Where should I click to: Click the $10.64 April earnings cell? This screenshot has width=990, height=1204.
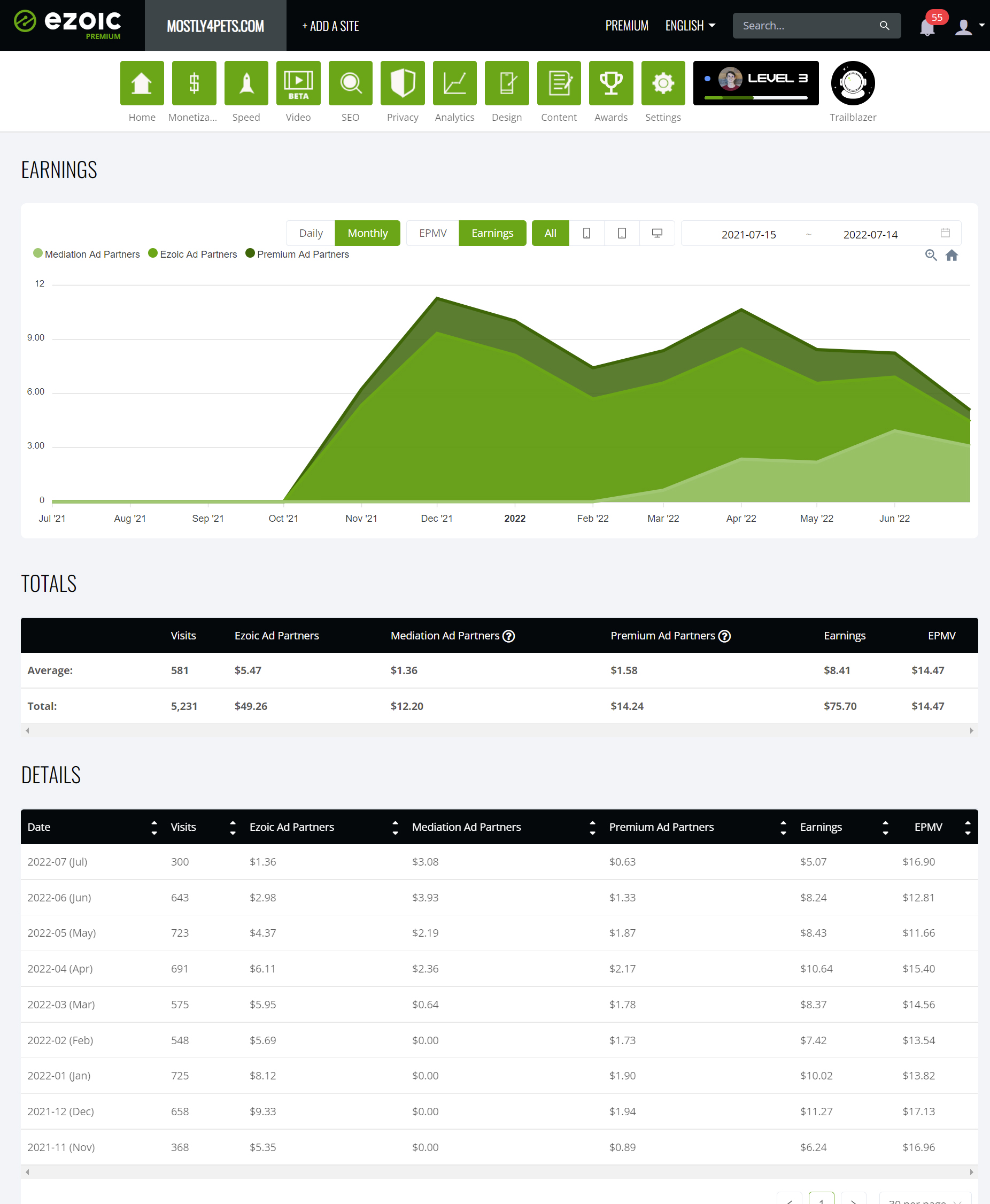click(816, 968)
